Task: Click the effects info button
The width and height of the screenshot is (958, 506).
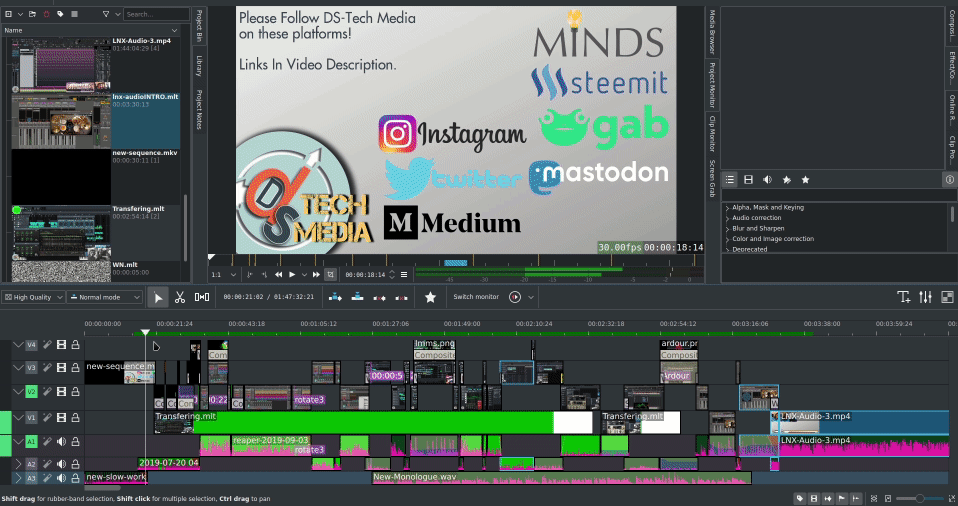Action: [x=949, y=180]
